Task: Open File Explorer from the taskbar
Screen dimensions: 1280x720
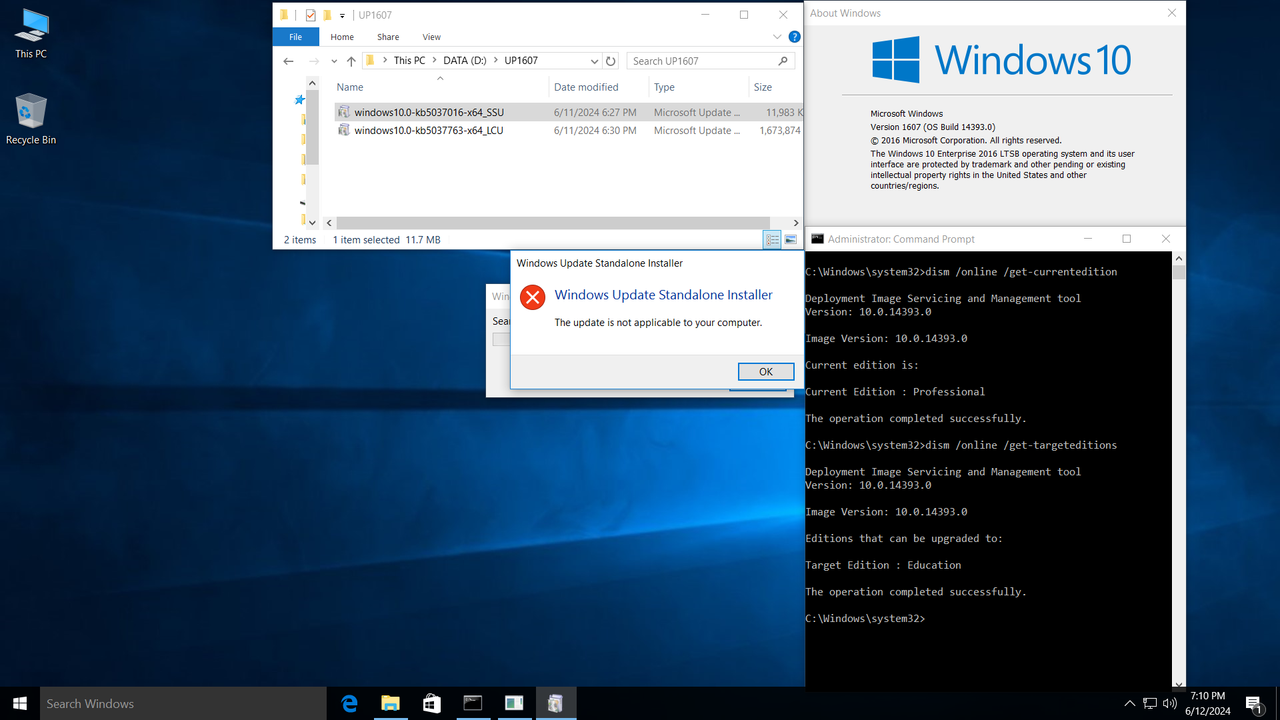Action: coord(391,704)
